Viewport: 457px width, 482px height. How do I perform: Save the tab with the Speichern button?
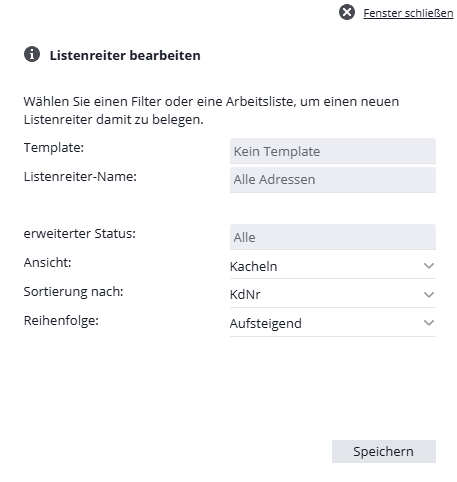384,451
